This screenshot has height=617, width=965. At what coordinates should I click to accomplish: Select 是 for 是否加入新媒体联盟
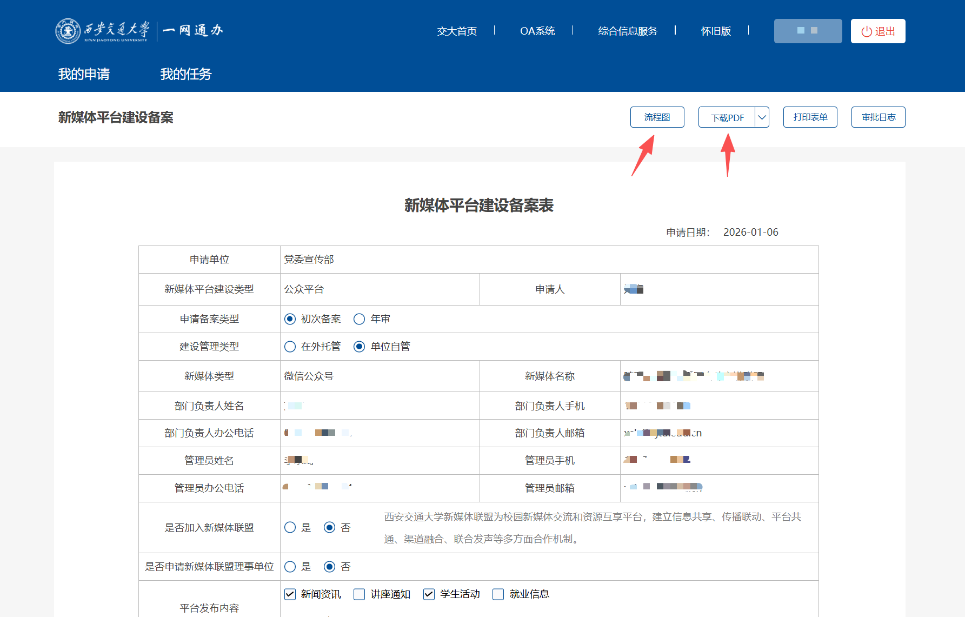coord(290,527)
